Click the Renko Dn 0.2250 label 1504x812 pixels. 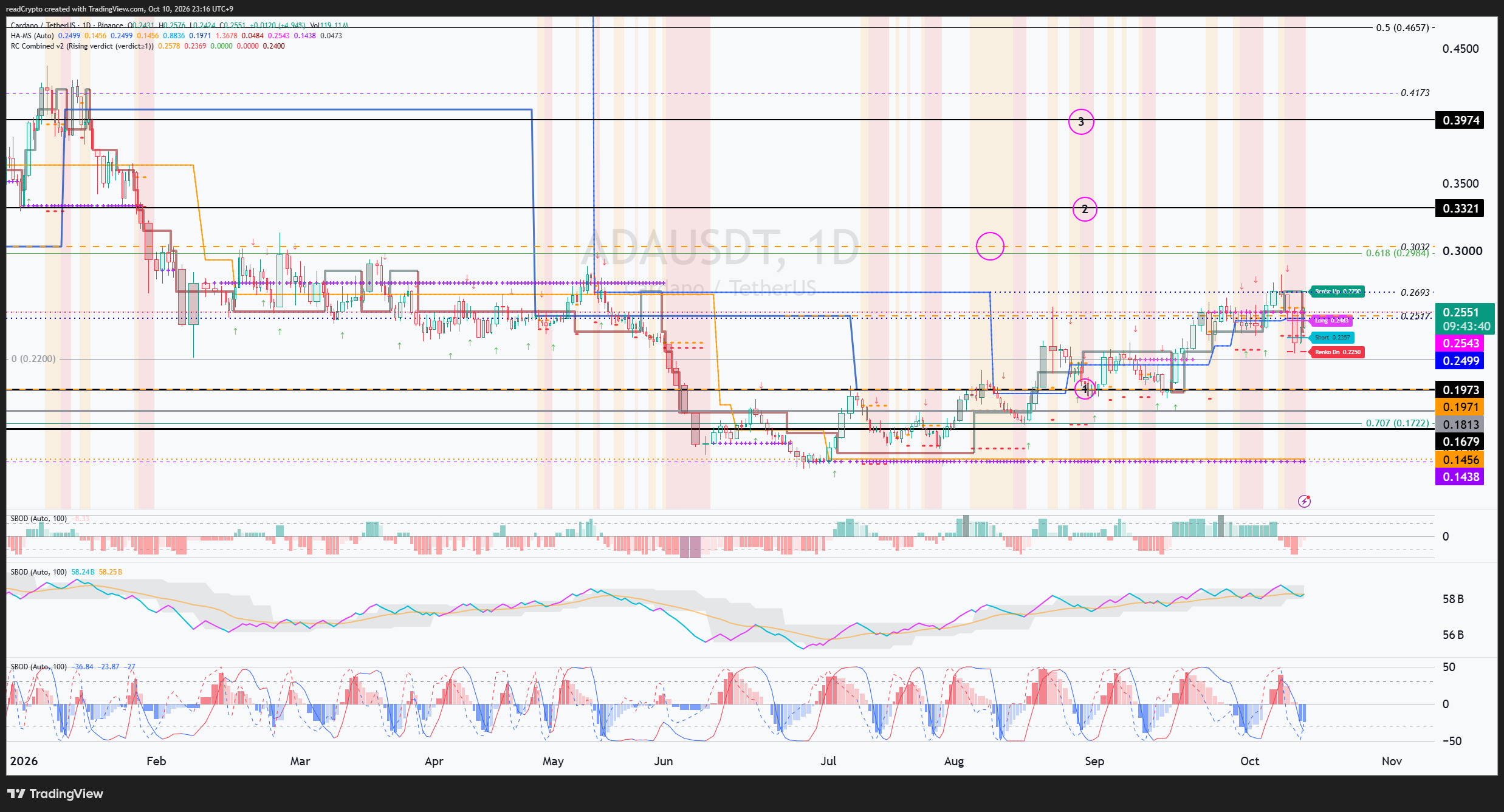pyautogui.click(x=1337, y=352)
